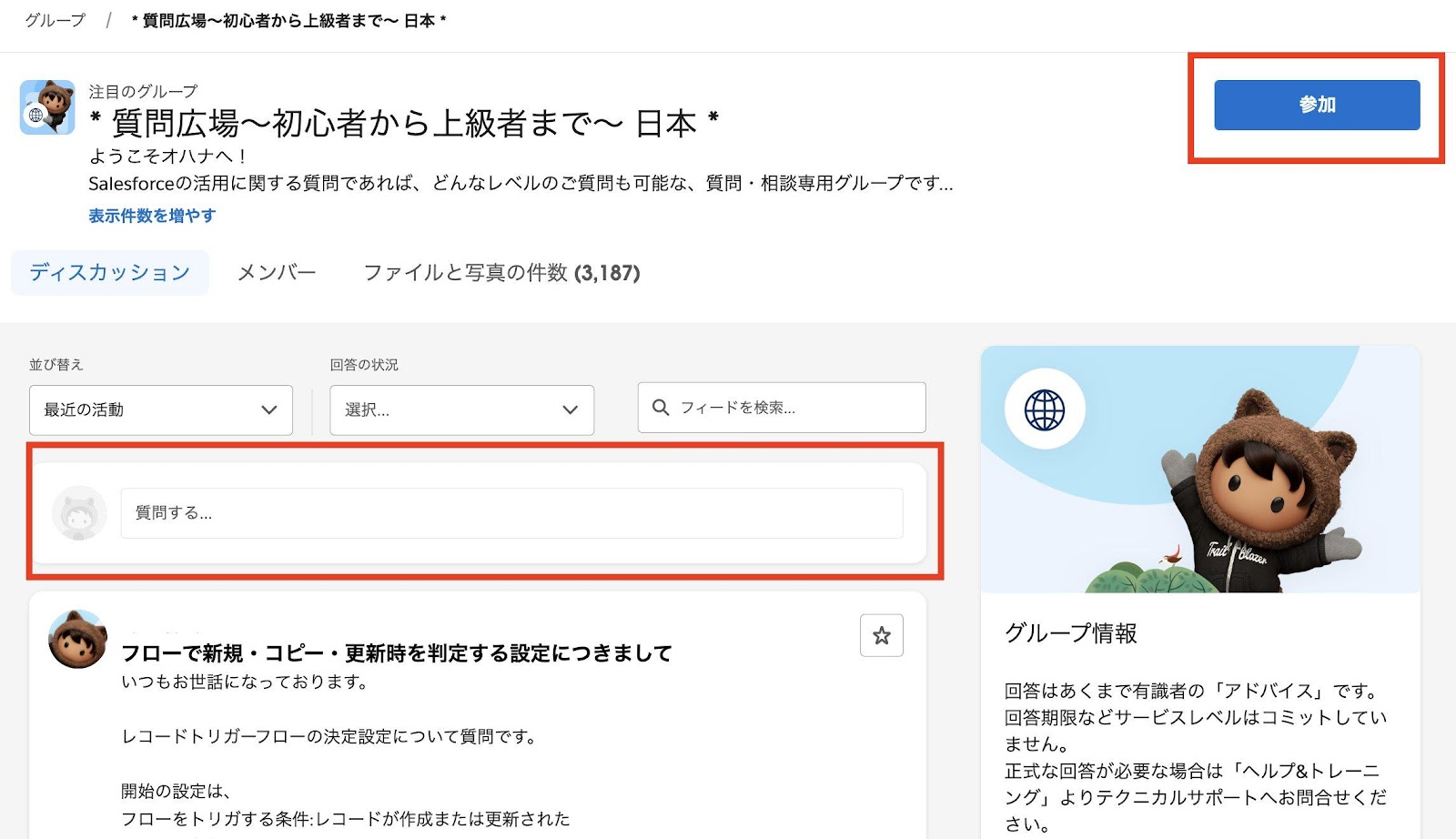Viewport: 1456px width, 839px height.
Task: Click the フィードを検索 search field
Action: point(782,408)
